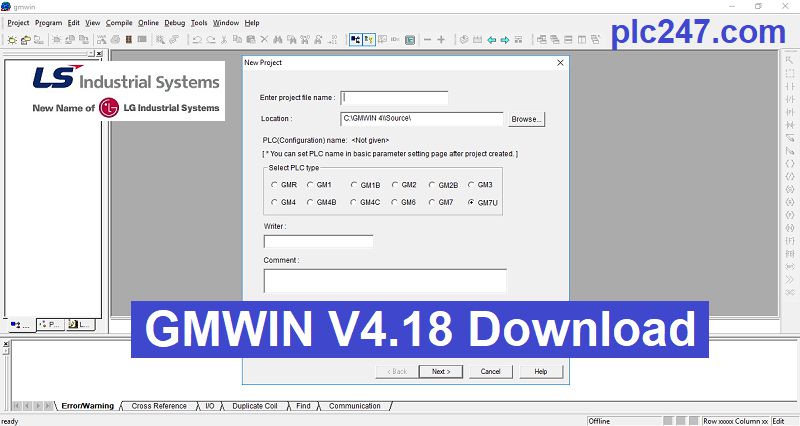Screen dimensions: 800x426
Task: Switch to the Find output tab
Action: (x=303, y=406)
